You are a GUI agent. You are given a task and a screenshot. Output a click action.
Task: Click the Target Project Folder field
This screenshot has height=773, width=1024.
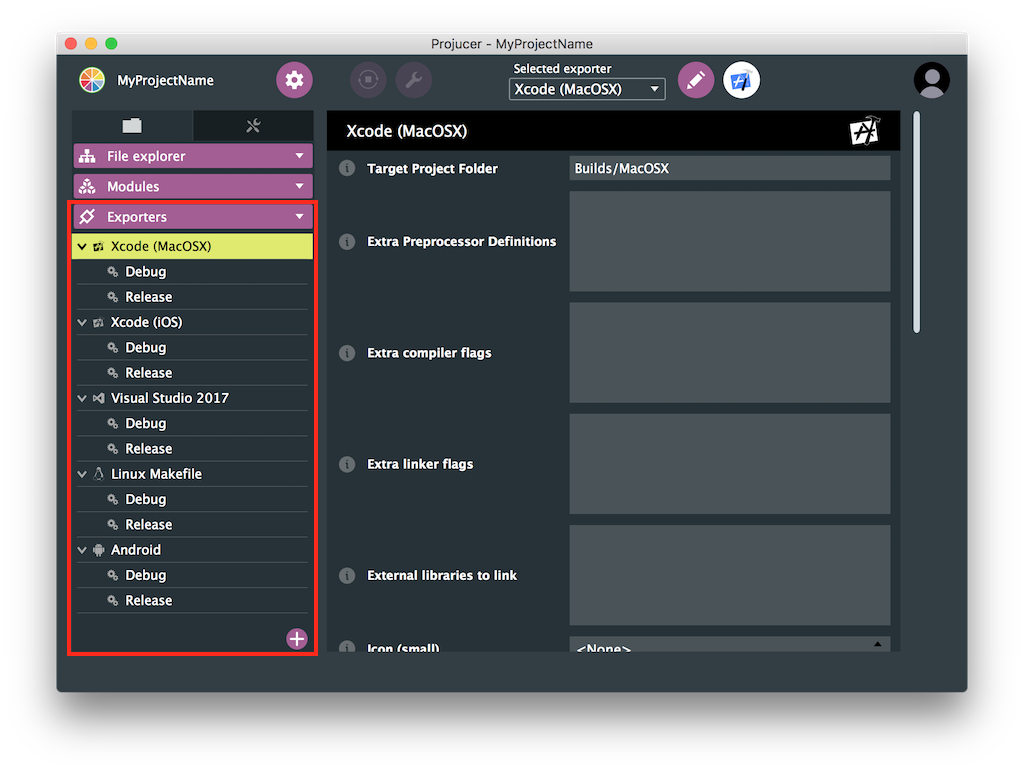point(729,168)
